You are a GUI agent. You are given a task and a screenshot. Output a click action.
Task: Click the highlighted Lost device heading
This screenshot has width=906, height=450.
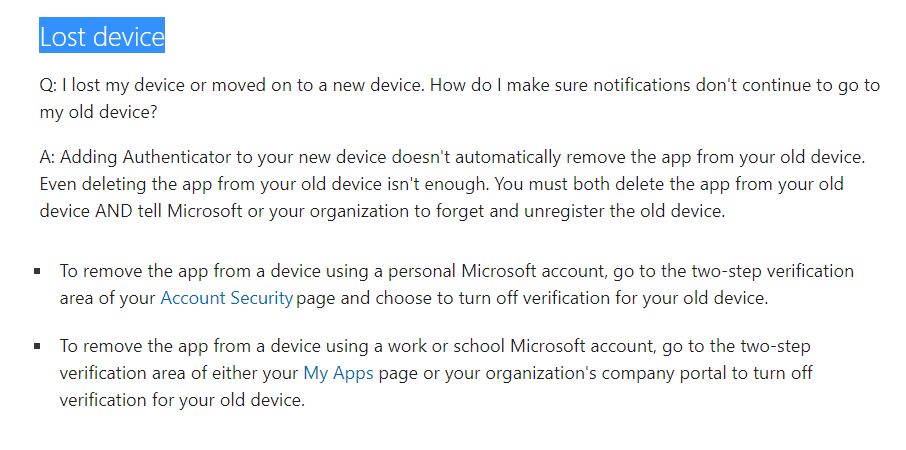tap(102, 36)
